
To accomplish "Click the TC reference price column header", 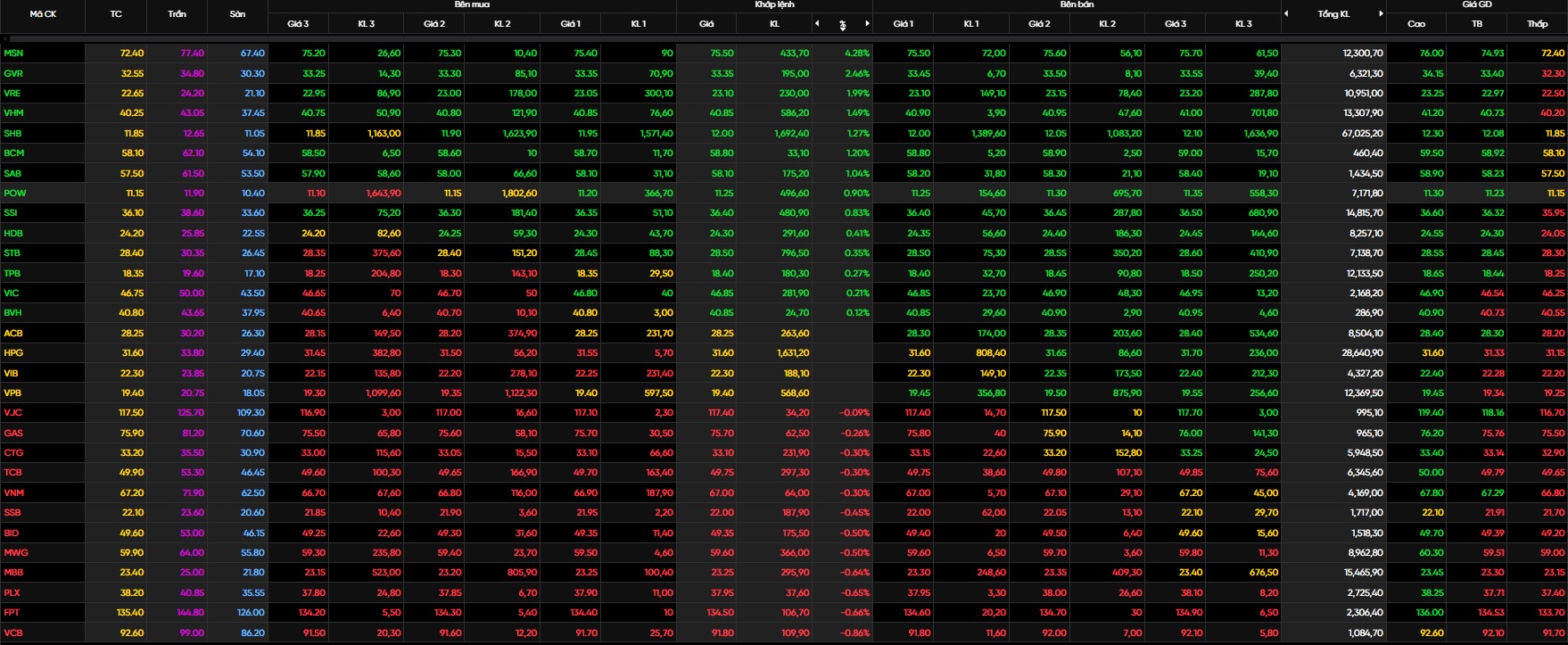I will point(116,14).
